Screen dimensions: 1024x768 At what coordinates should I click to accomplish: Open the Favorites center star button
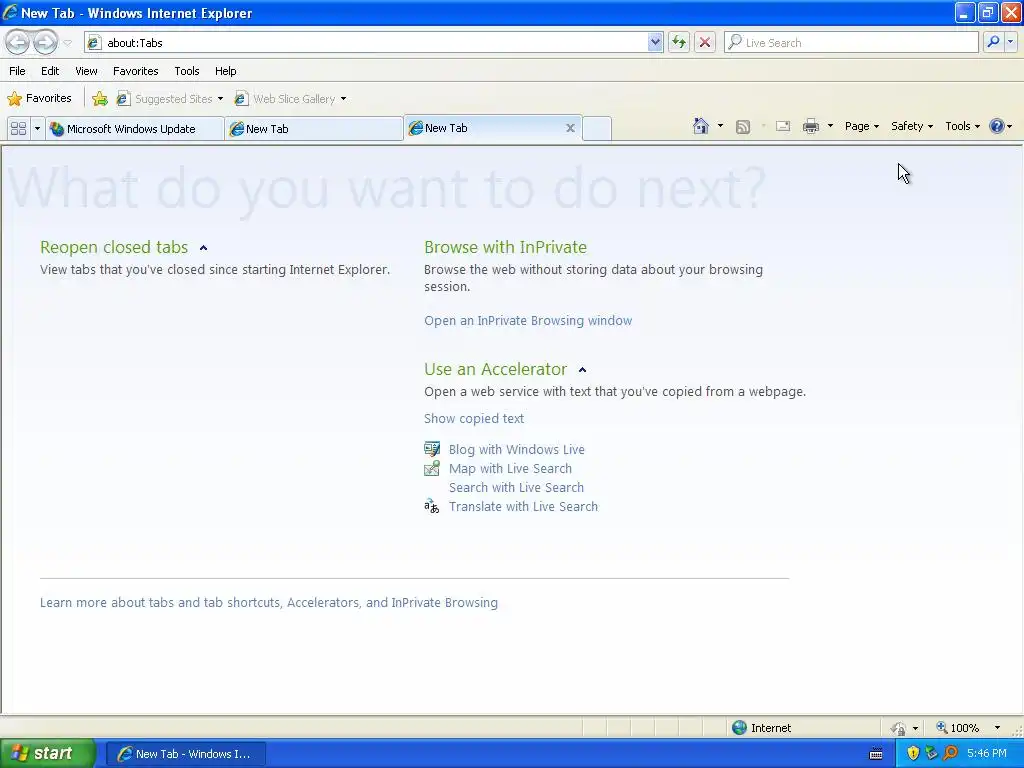pos(39,99)
